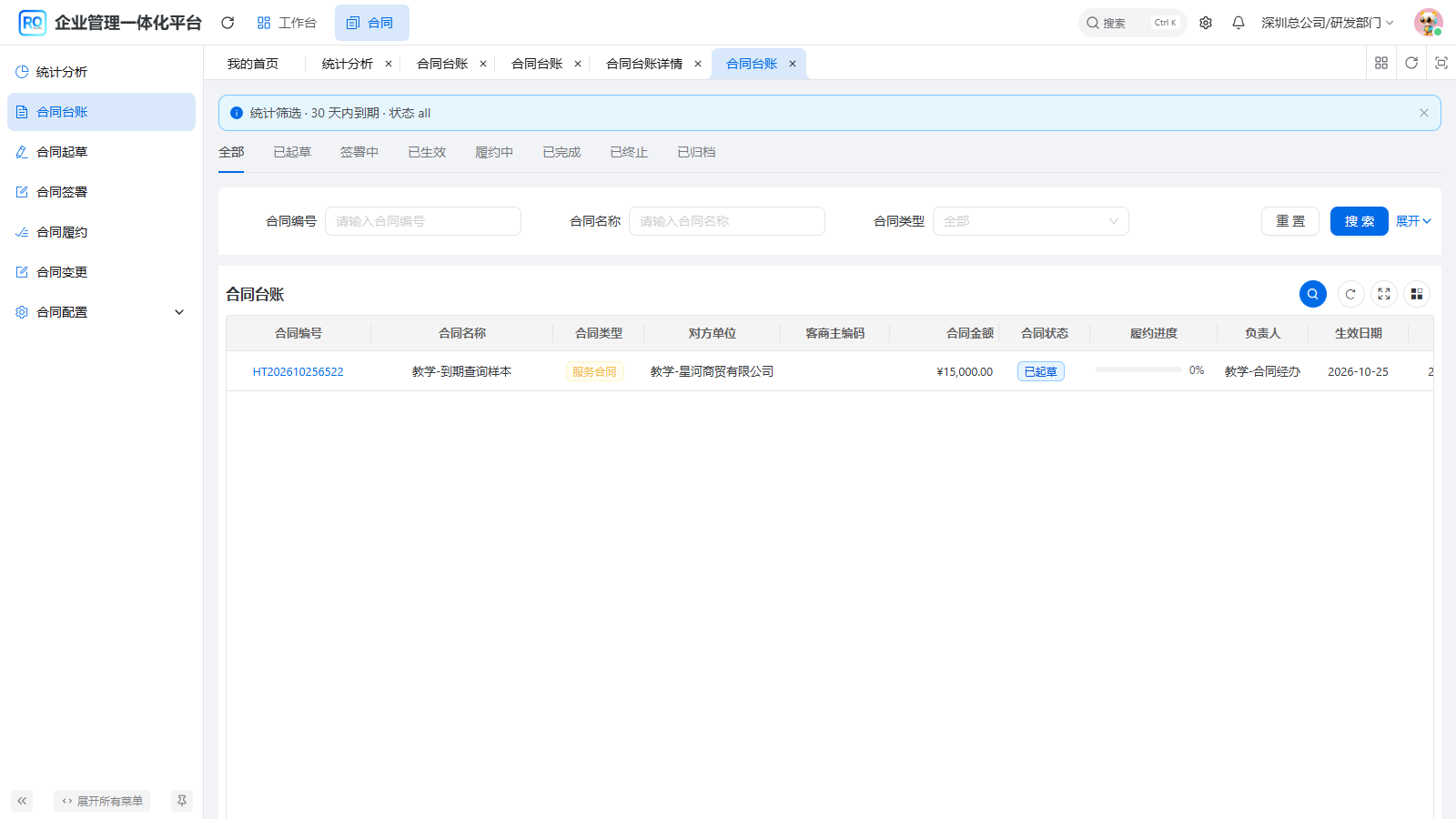Viewport: 1456px width, 819px height.
Task: Switch to 已起草 status tab
Action: pyautogui.click(x=292, y=152)
